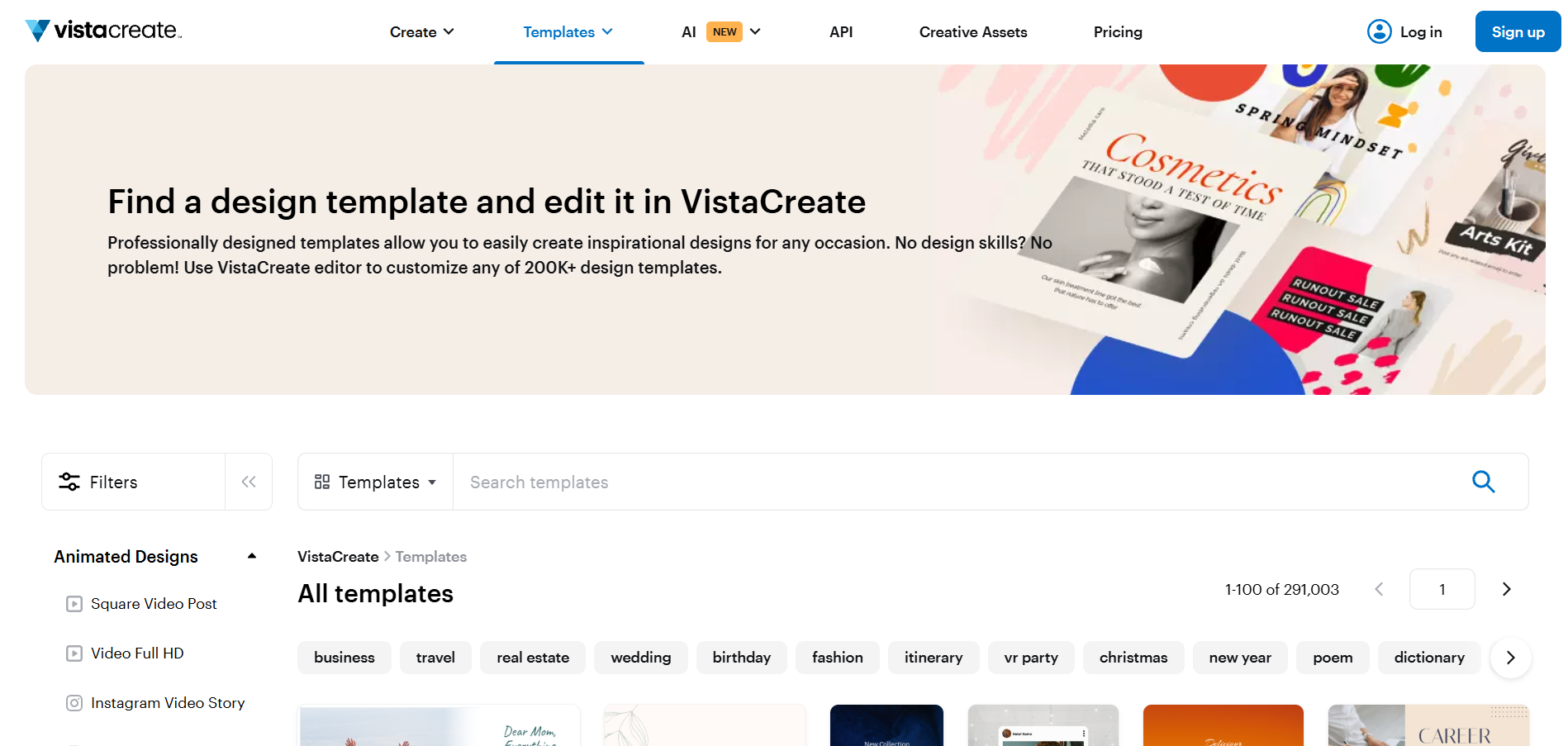Select the poem tag
Screen dimensions: 1568x746
click(1333, 658)
